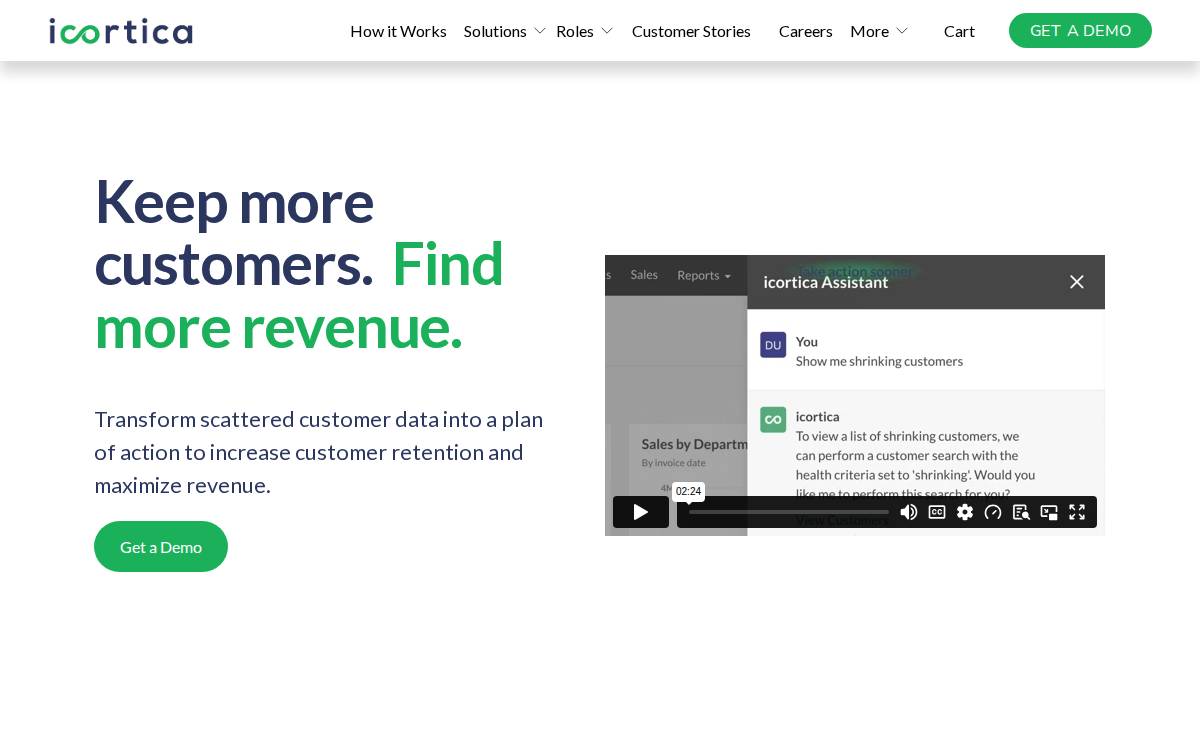1200x750 pixels.
Task: Enter fullscreen video mode
Action: [1077, 512]
